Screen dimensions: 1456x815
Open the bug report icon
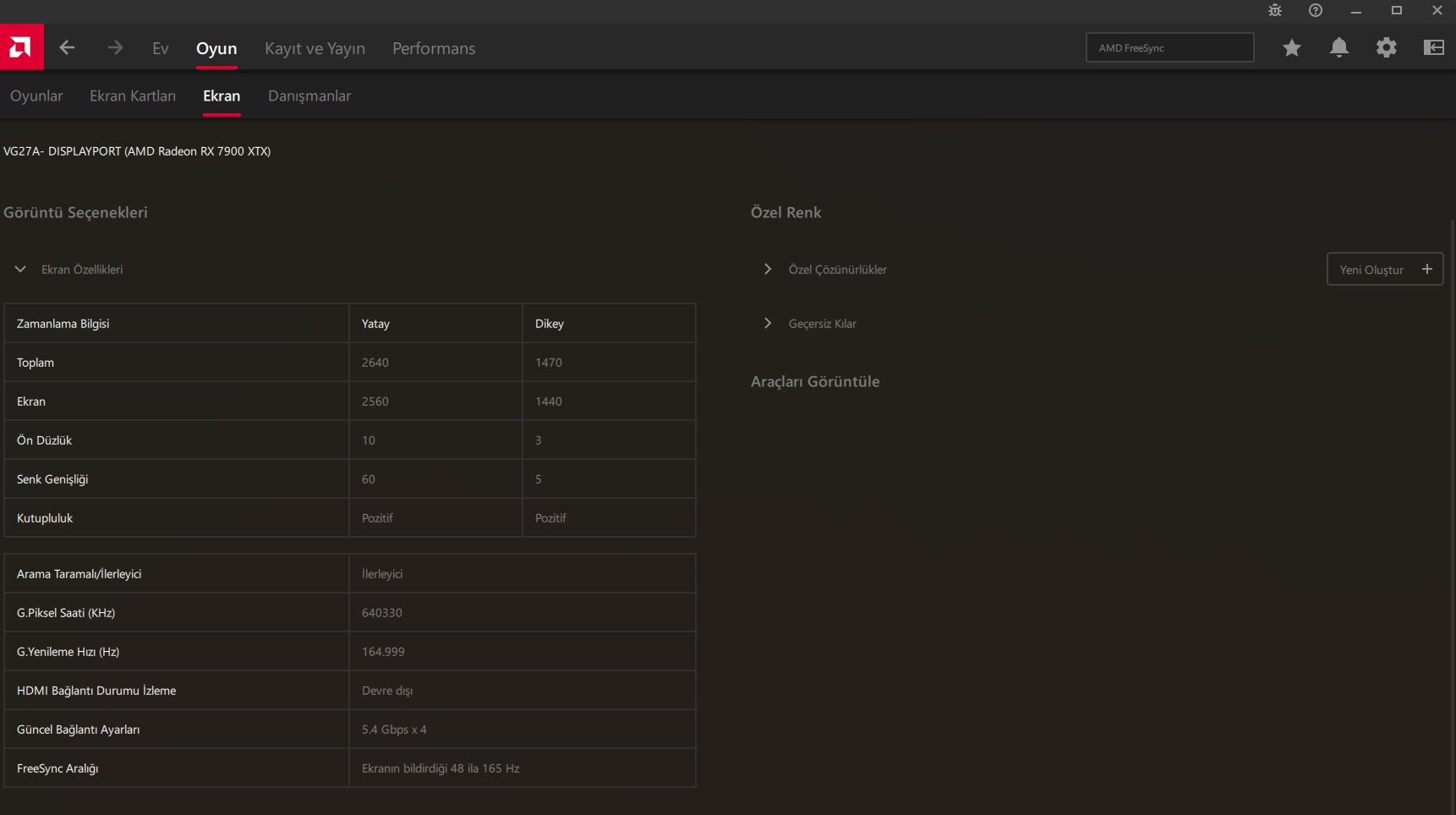pyautogui.click(x=1275, y=10)
